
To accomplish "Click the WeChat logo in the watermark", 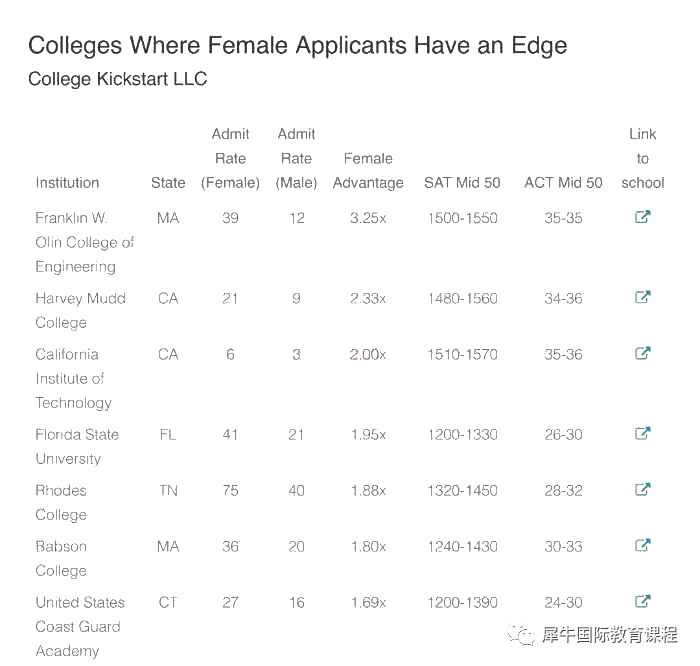I will [521, 634].
